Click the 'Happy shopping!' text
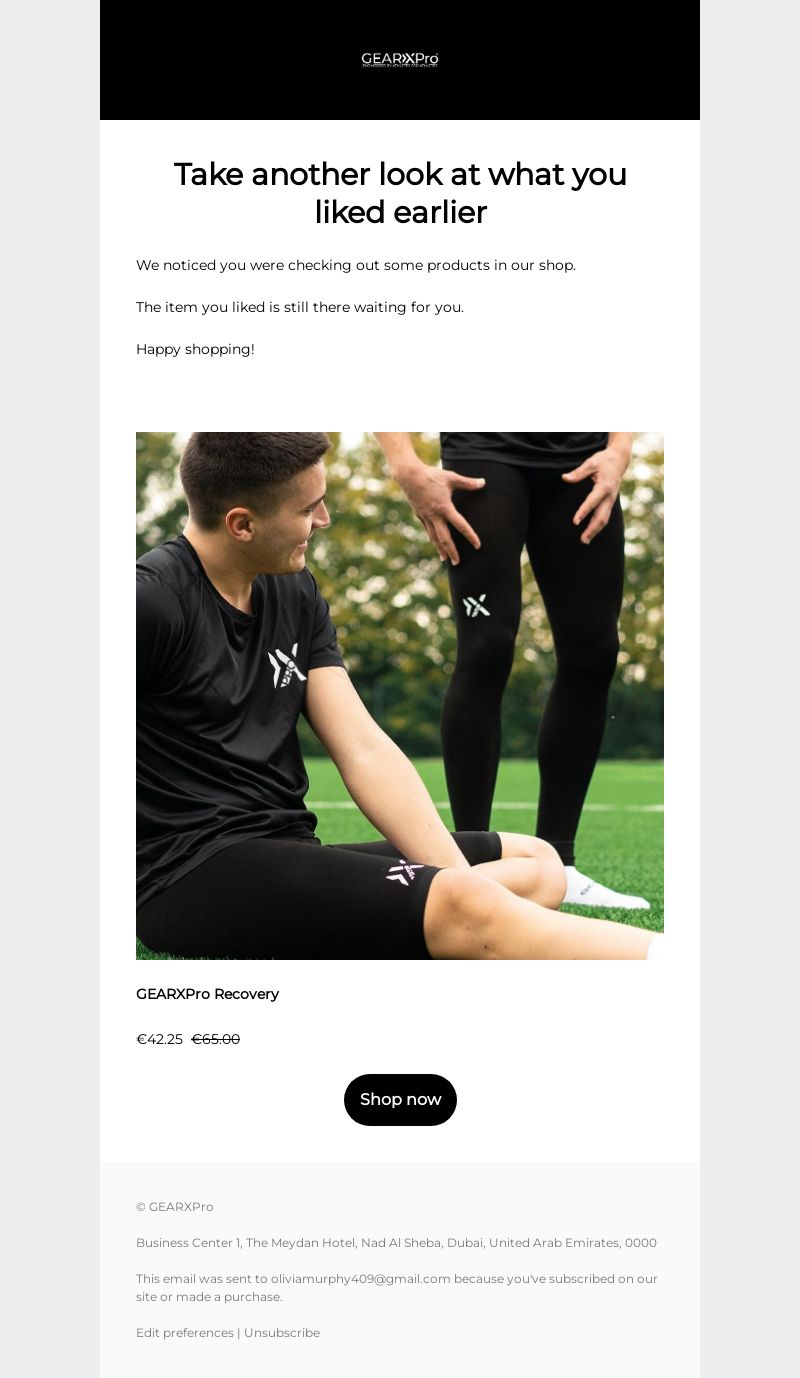This screenshot has height=1378, width=800. 195,349
